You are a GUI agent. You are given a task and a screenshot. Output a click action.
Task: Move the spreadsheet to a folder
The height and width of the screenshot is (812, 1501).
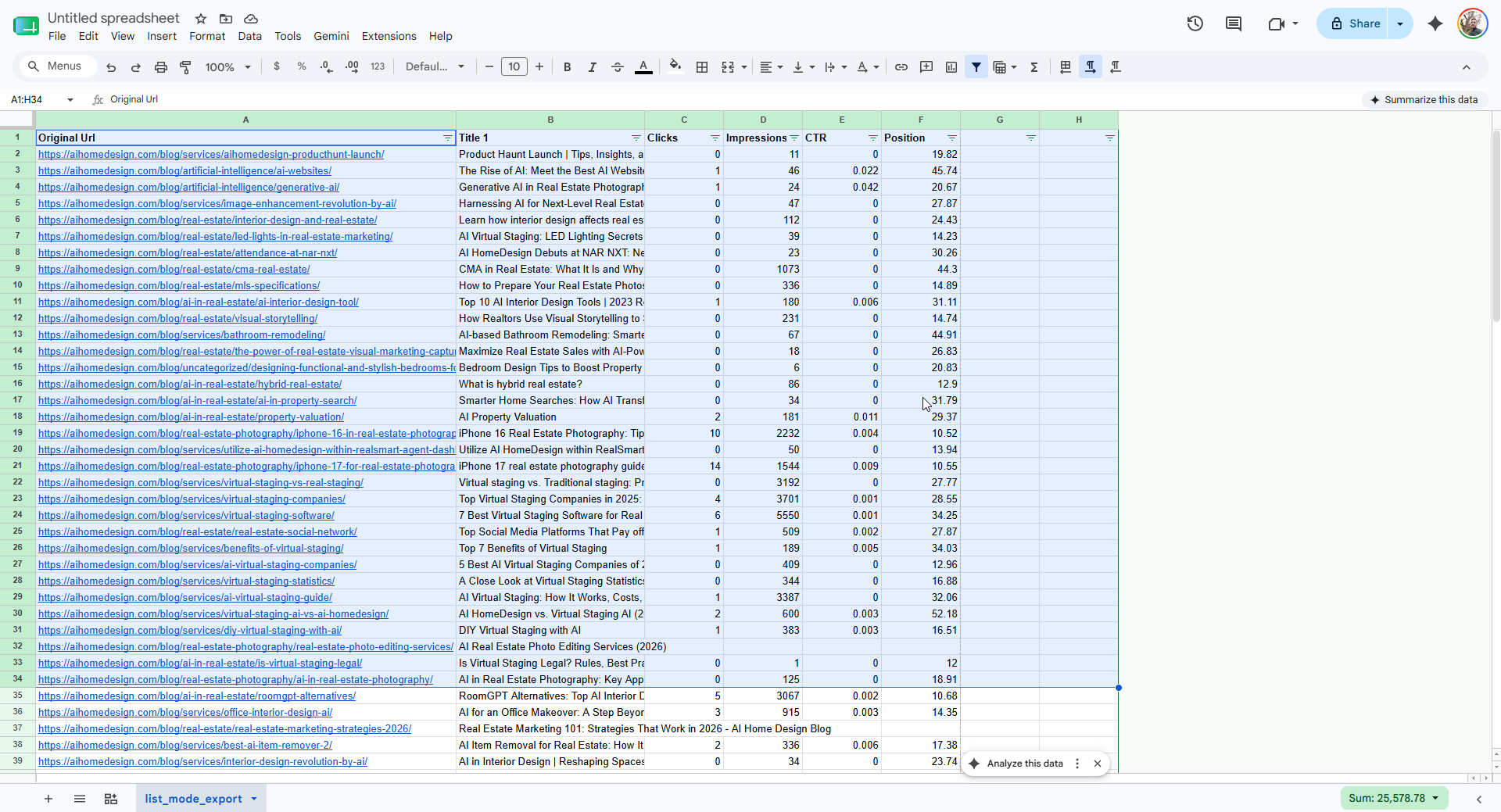click(x=226, y=19)
